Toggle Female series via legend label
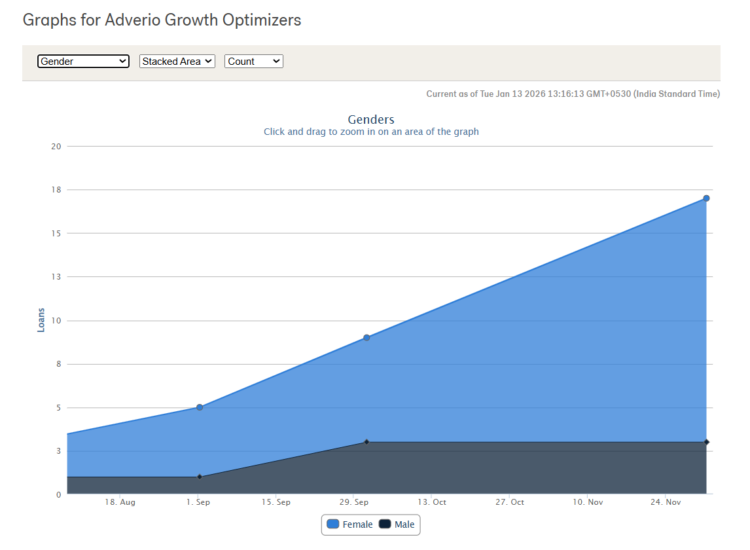 point(357,524)
